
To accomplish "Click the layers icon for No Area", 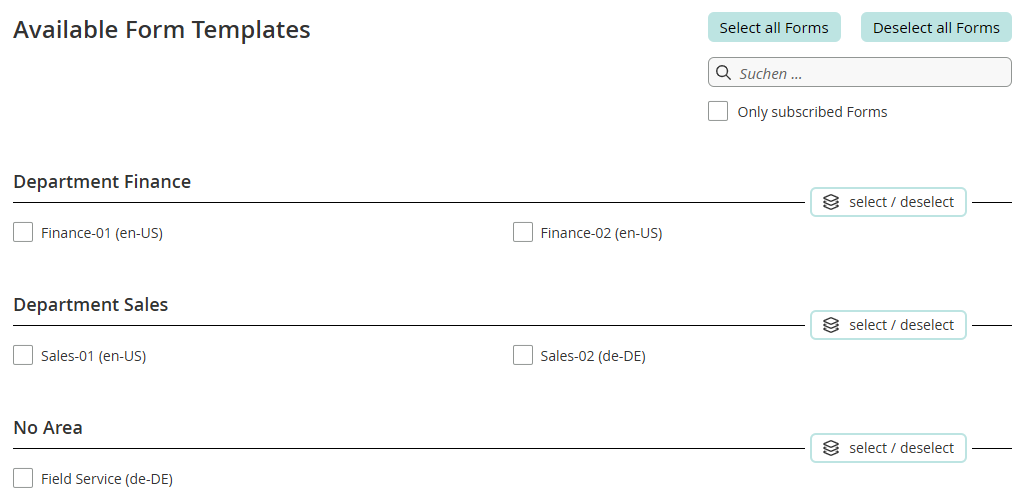I will (831, 448).
